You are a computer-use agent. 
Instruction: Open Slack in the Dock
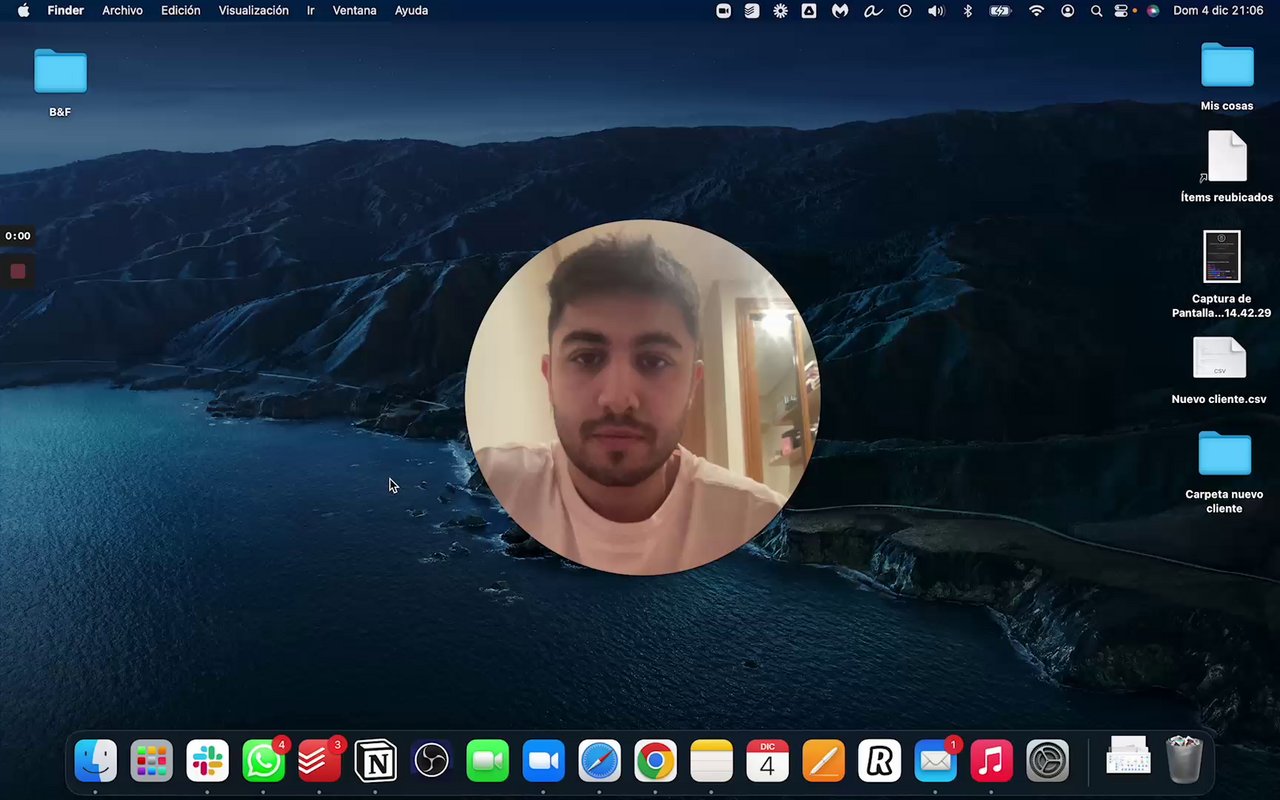pyautogui.click(x=208, y=762)
